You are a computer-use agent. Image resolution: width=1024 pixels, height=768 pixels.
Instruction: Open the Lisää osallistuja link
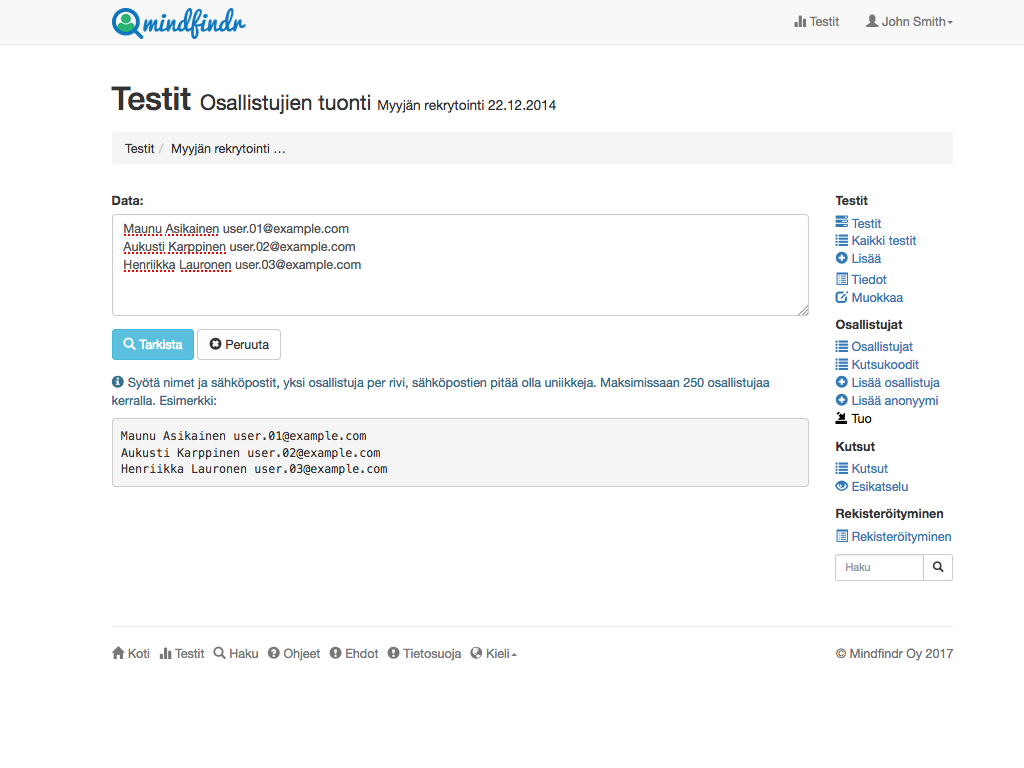(895, 383)
